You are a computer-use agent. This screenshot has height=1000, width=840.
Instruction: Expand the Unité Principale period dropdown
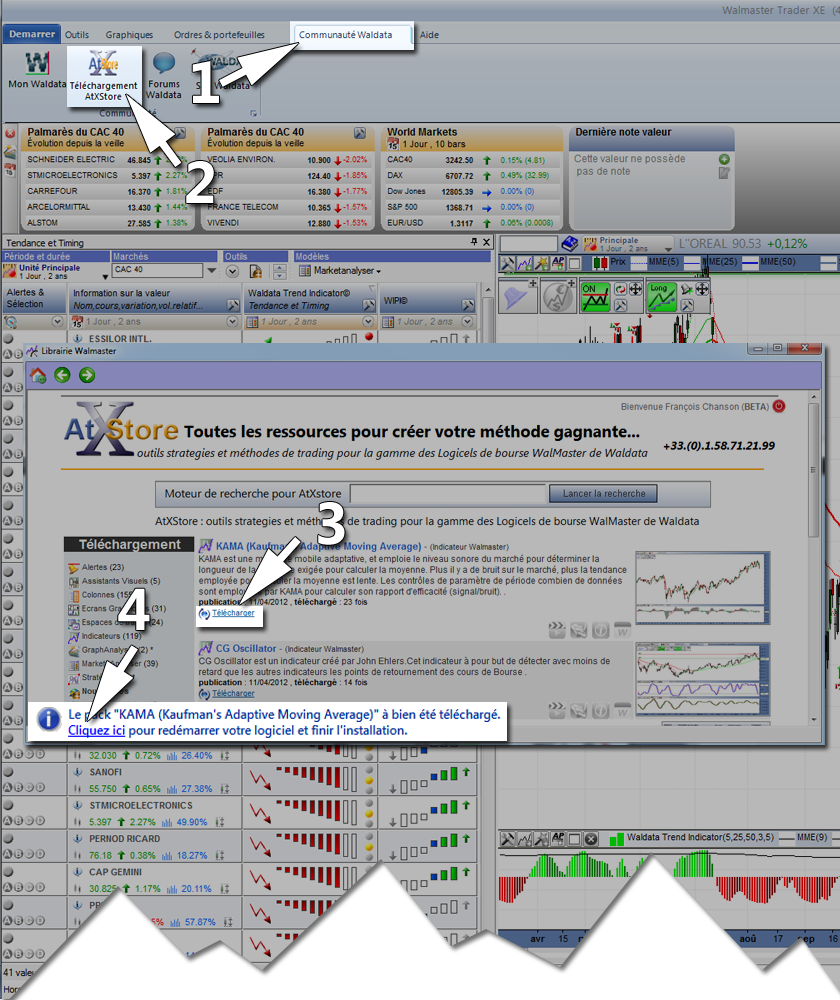[105, 276]
